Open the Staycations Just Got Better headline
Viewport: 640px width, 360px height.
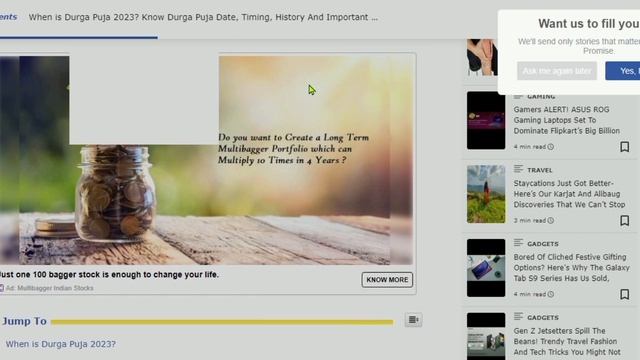click(x=569, y=194)
